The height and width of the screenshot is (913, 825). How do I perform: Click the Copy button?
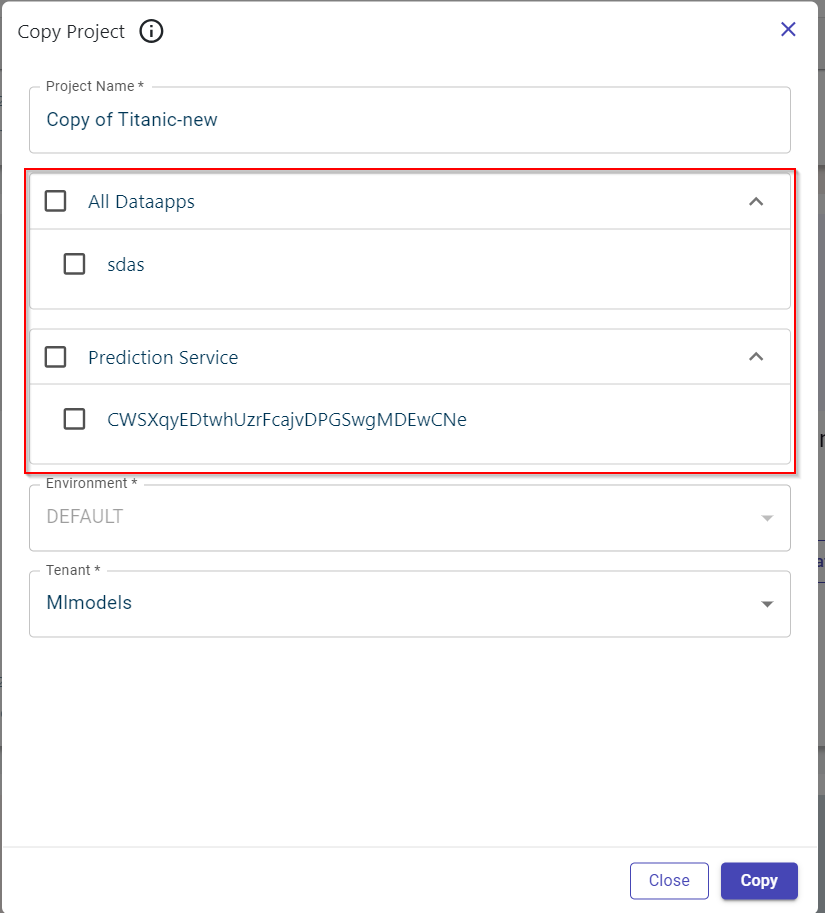point(758,881)
